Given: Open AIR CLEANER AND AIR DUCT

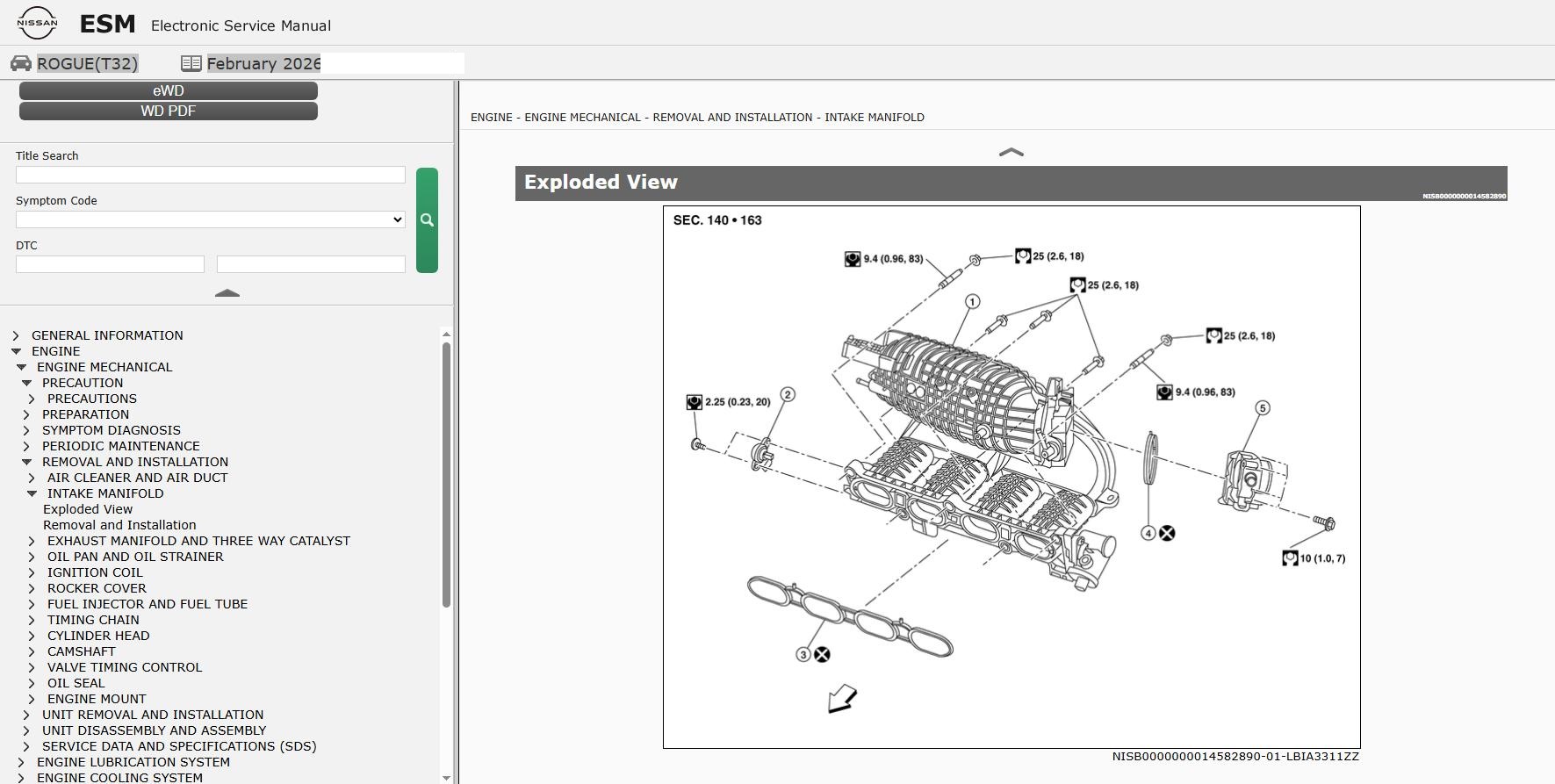Looking at the screenshot, I should pos(137,478).
